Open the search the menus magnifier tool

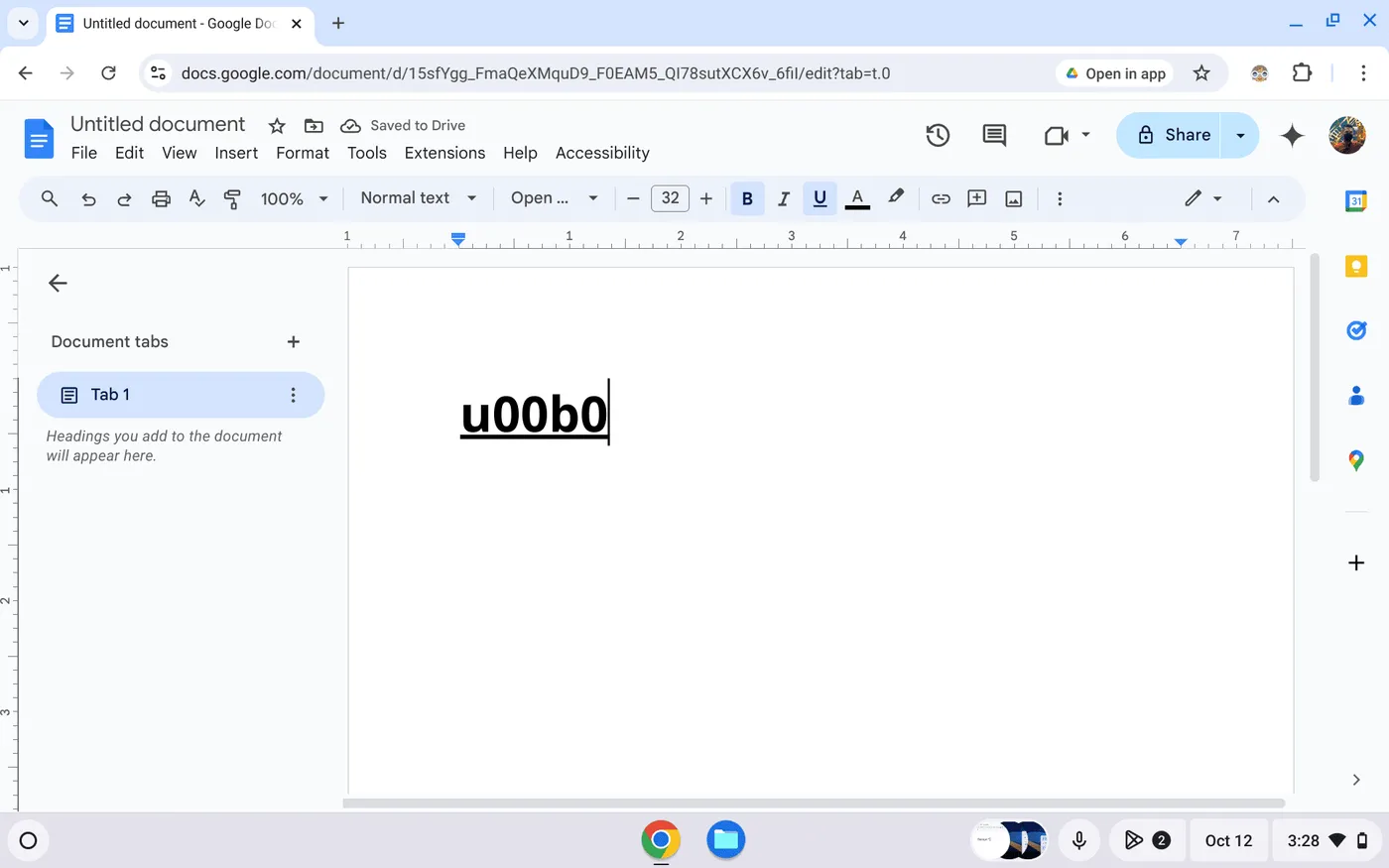pyautogui.click(x=50, y=198)
